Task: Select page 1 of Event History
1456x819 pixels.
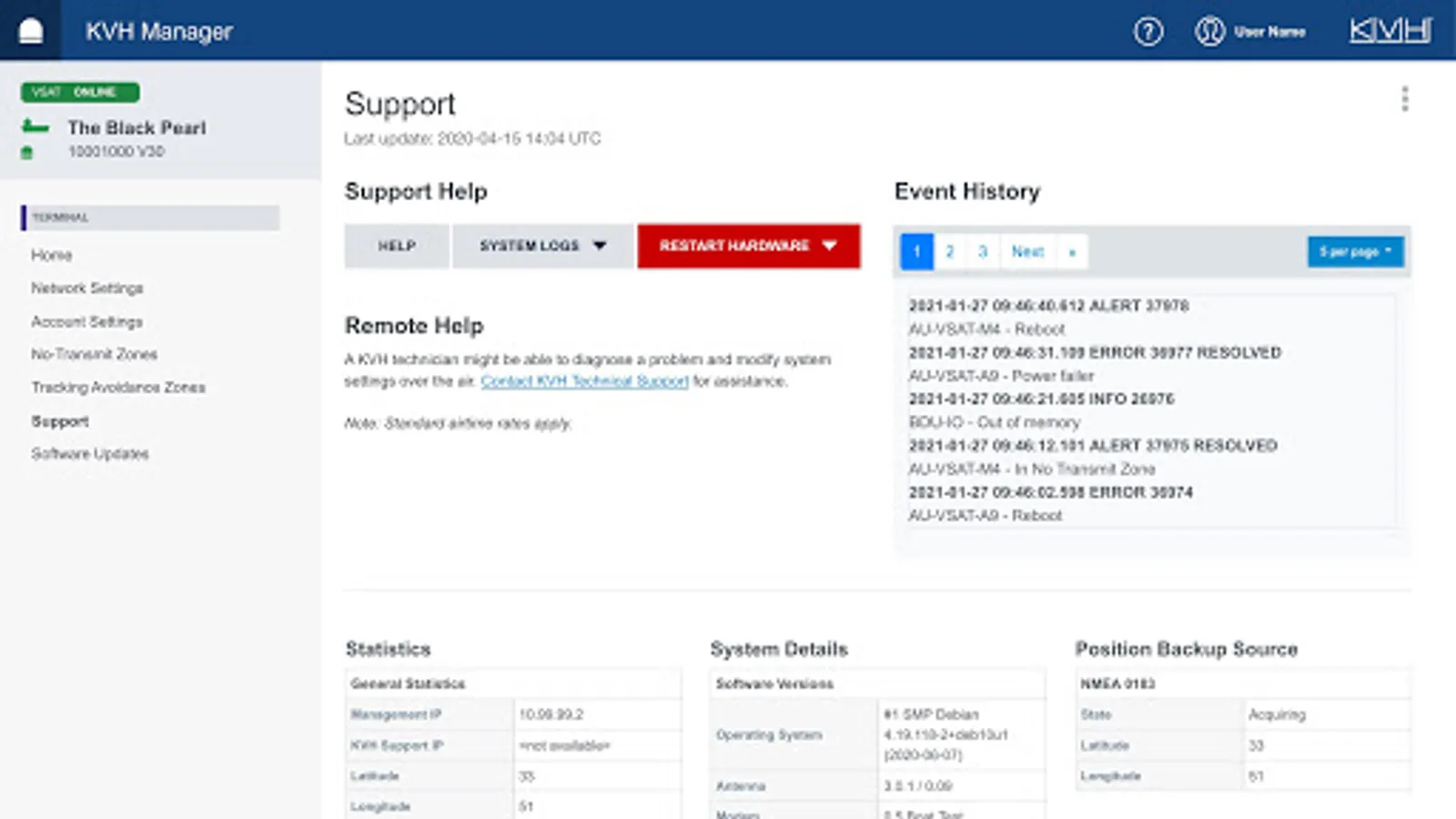Action: pos(916,252)
